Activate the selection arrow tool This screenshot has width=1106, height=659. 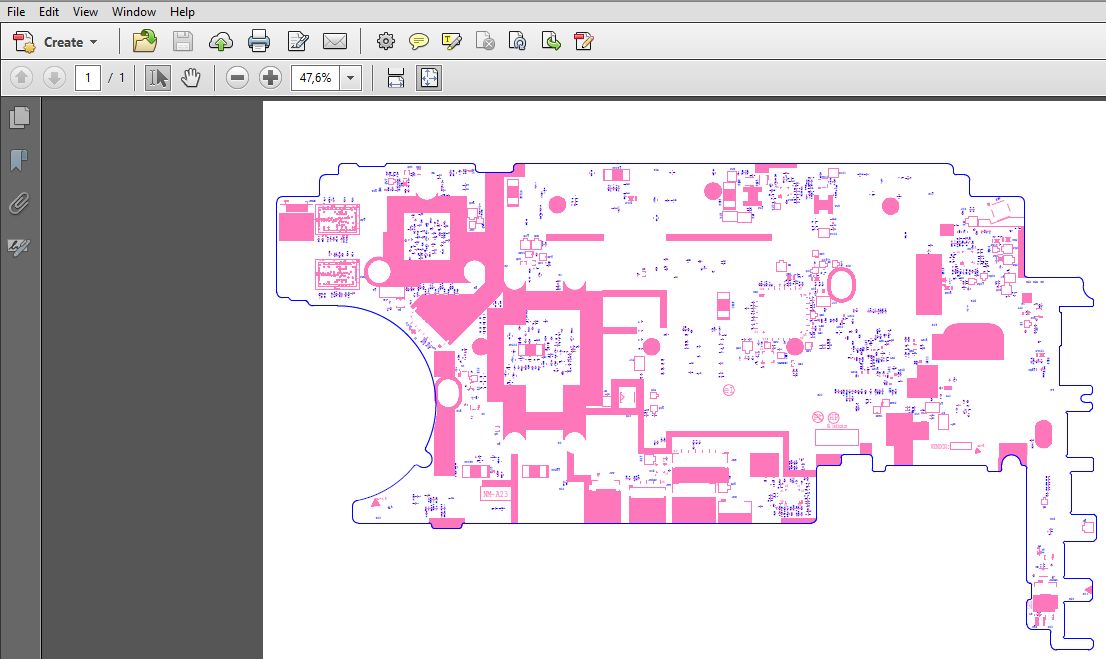(x=157, y=78)
